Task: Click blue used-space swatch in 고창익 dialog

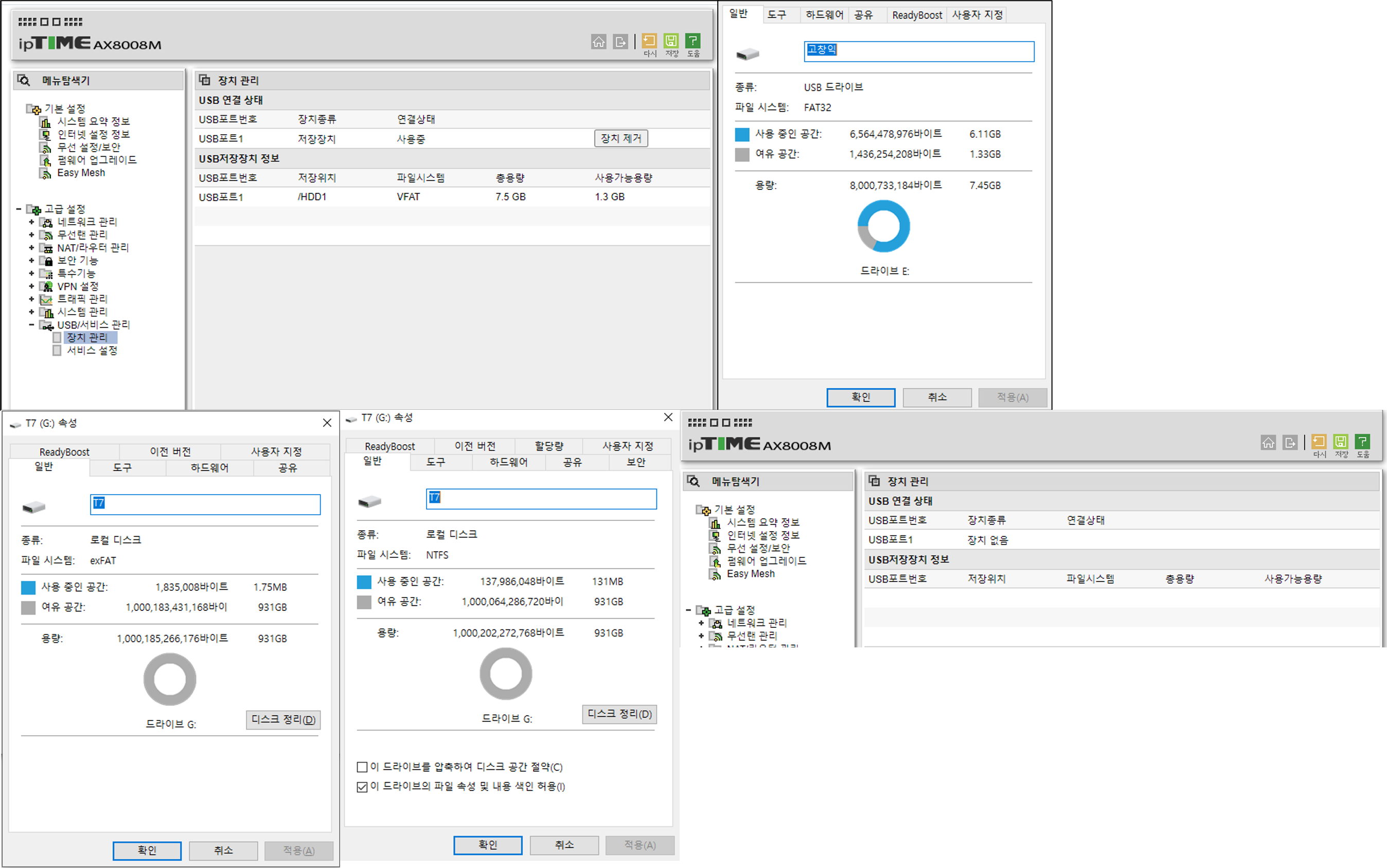Action: pos(742,134)
